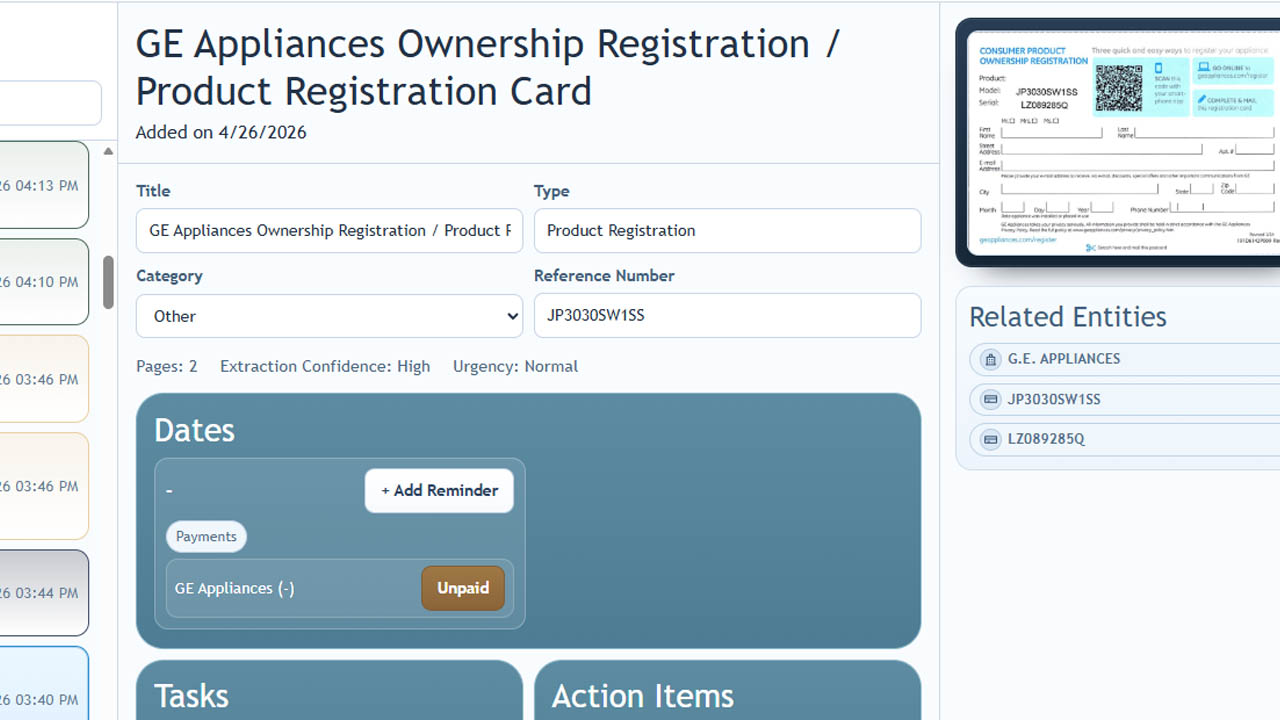1280x720 pixels.
Task: Open the Category dropdown showing Other
Action: tap(329, 316)
